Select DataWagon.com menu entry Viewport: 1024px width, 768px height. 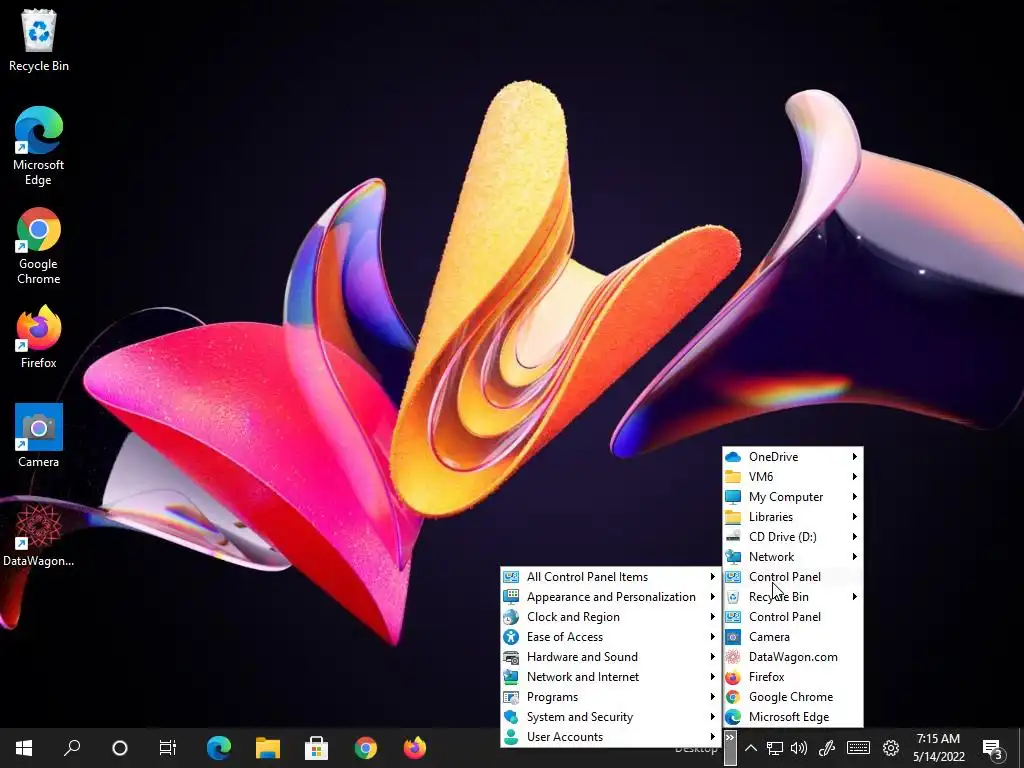[793, 657]
